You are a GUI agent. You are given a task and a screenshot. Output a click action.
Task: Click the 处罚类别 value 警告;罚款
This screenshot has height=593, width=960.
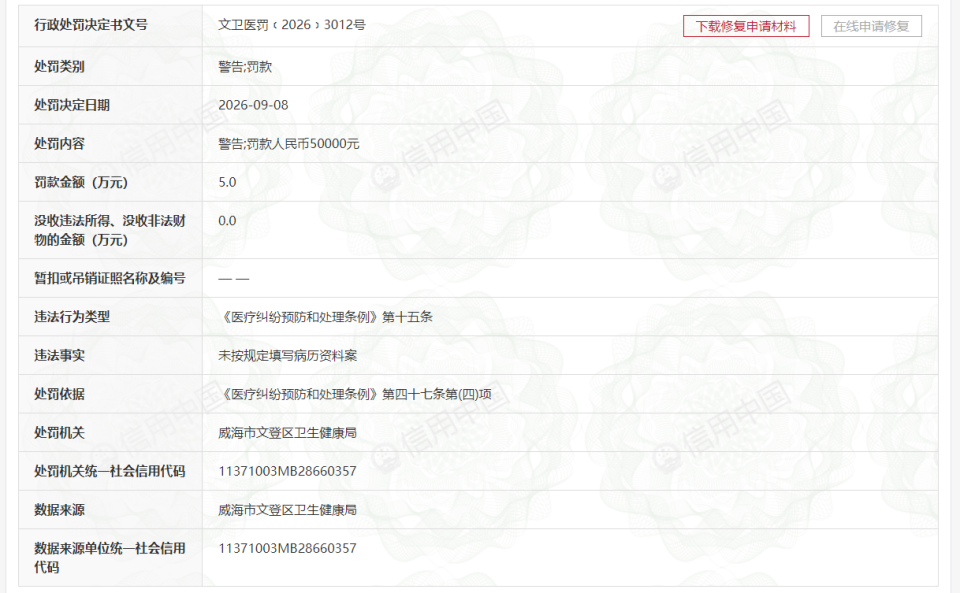pyautogui.click(x=245, y=67)
